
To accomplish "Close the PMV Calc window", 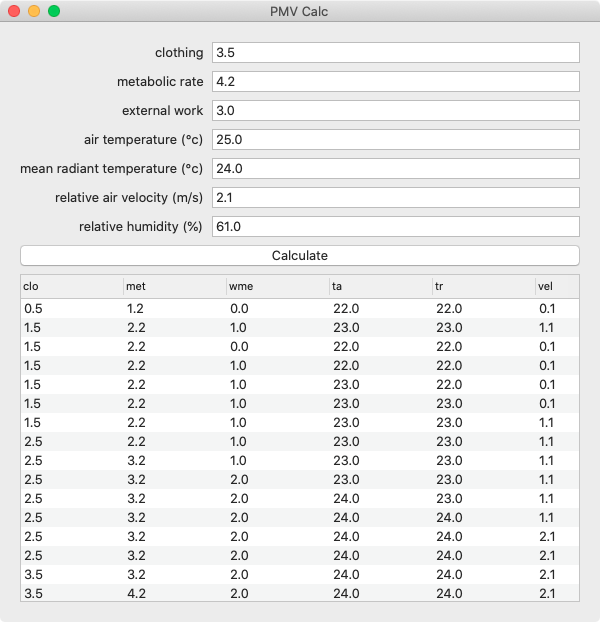I will (x=14, y=11).
